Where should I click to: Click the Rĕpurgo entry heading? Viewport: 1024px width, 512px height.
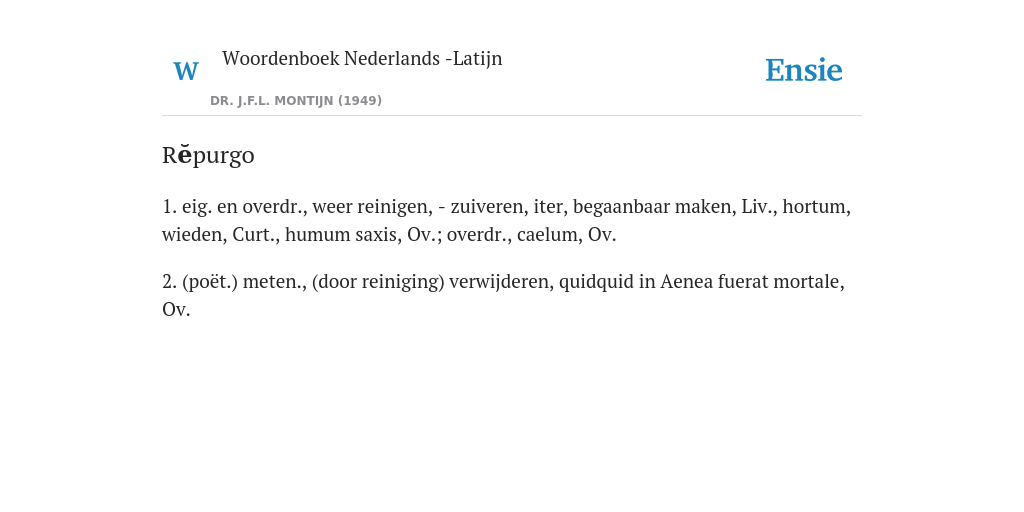click(x=208, y=155)
